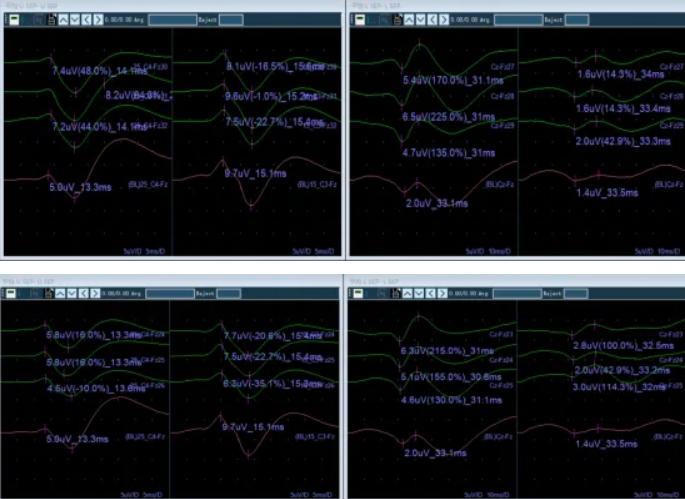Viewport: 685px width, 499px height.
Task: Click the save disk icon in top-left SEP window
Action: point(52,20)
